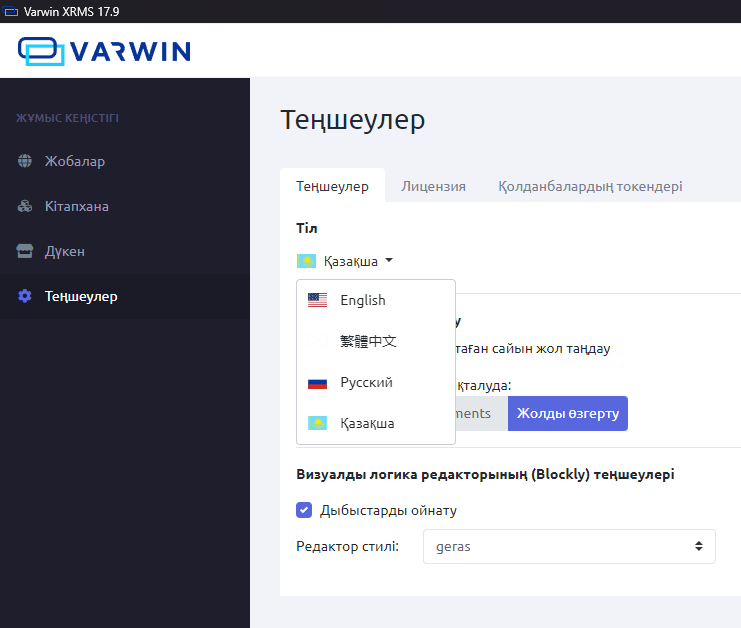
Task: Click the globe icon beside Жобалар
Action: (x=25, y=161)
